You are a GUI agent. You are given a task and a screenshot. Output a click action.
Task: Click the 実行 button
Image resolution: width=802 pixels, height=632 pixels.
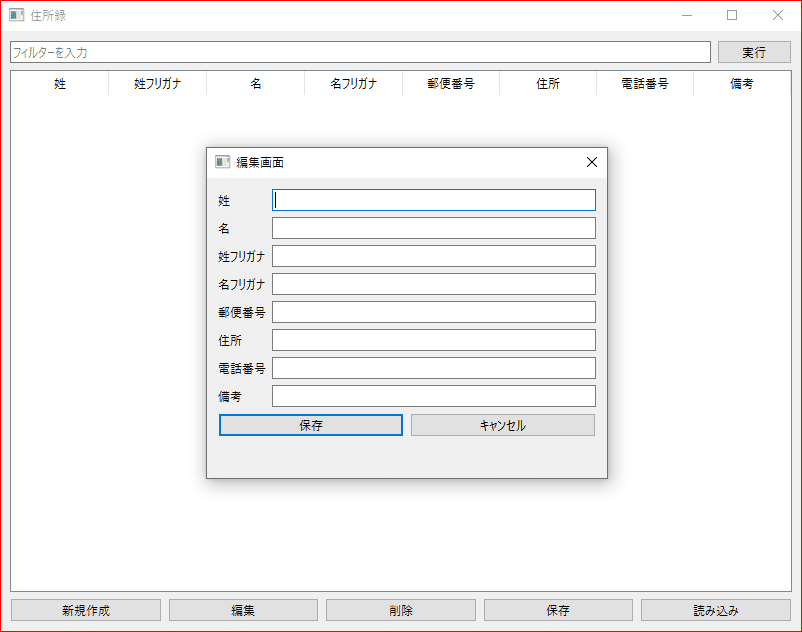754,52
